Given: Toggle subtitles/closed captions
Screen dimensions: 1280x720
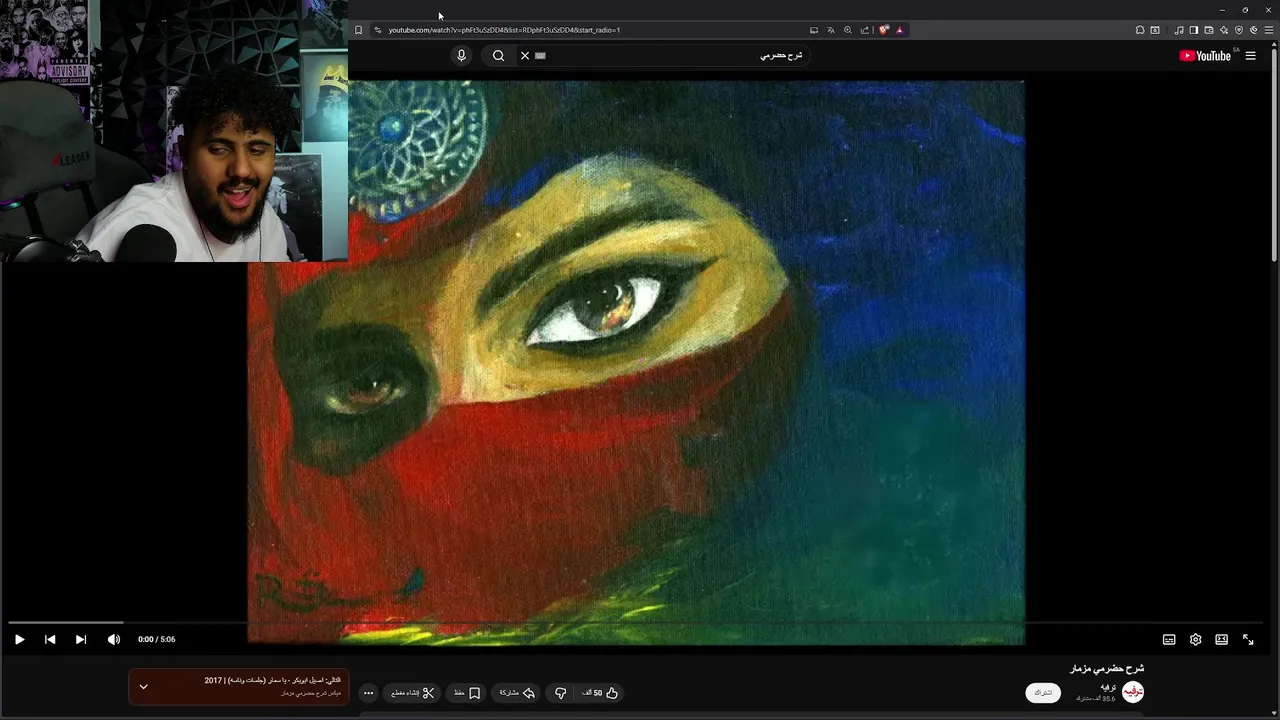Looking at the screenshot, I should pos(1169,639).
